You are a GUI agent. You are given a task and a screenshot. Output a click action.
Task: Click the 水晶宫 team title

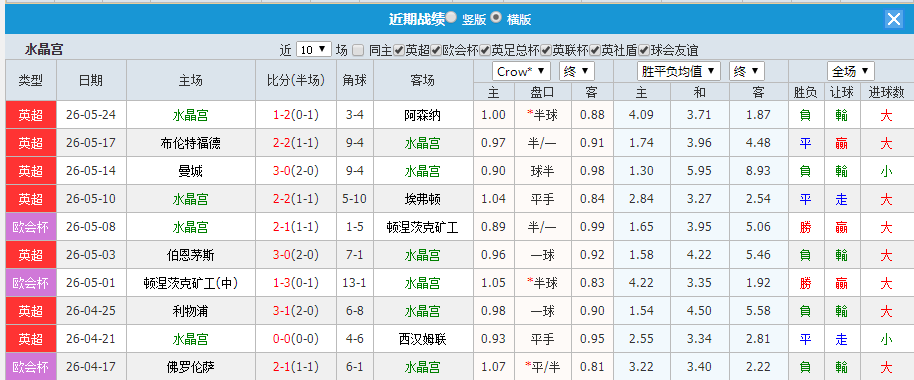coord(44,50)
